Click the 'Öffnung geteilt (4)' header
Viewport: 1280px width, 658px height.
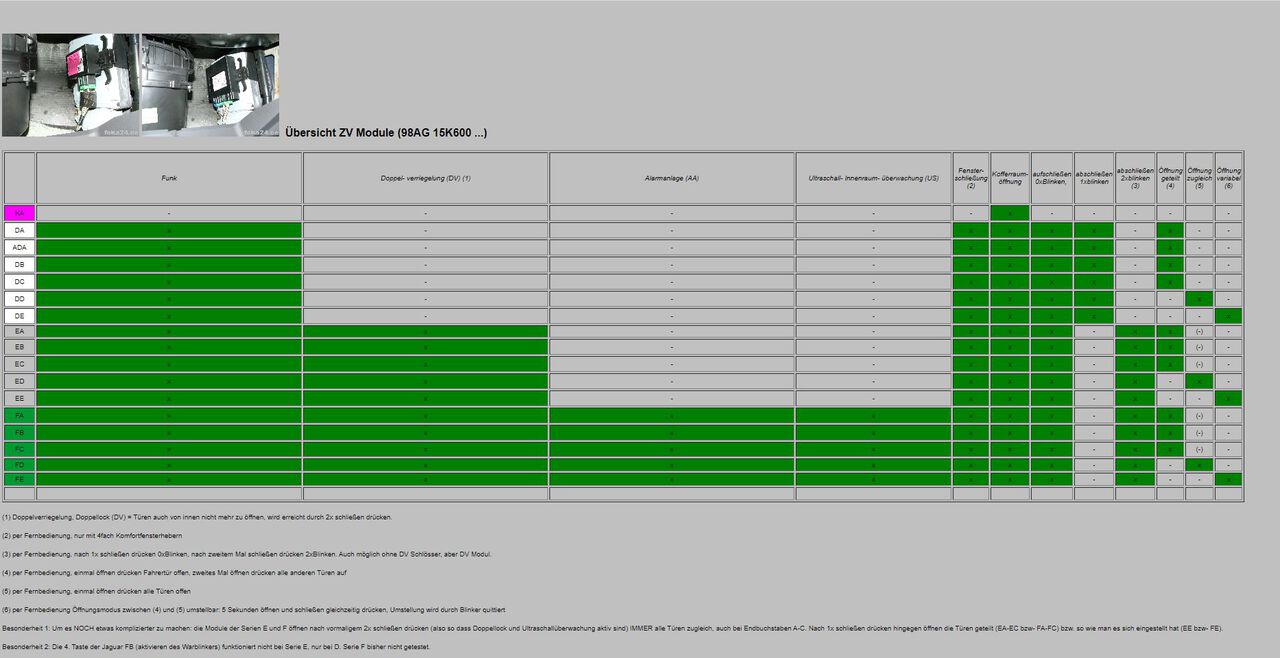click(x=1170, y=178)
